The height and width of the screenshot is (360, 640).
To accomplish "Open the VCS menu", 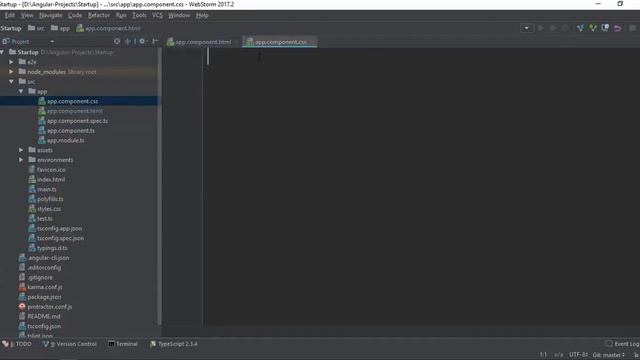I will click(x=157, y=15).
